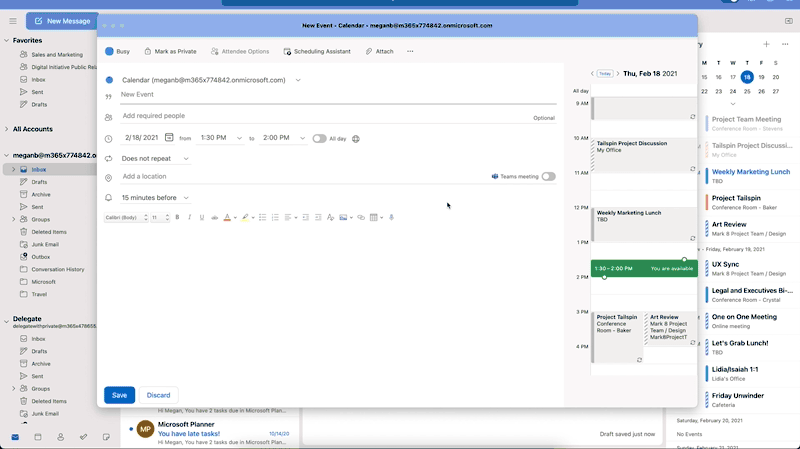Viewport: 800px width, 449px height.
Task: Open the Conversation History folder
Action: pyautogui.click(x=58, y=269)
